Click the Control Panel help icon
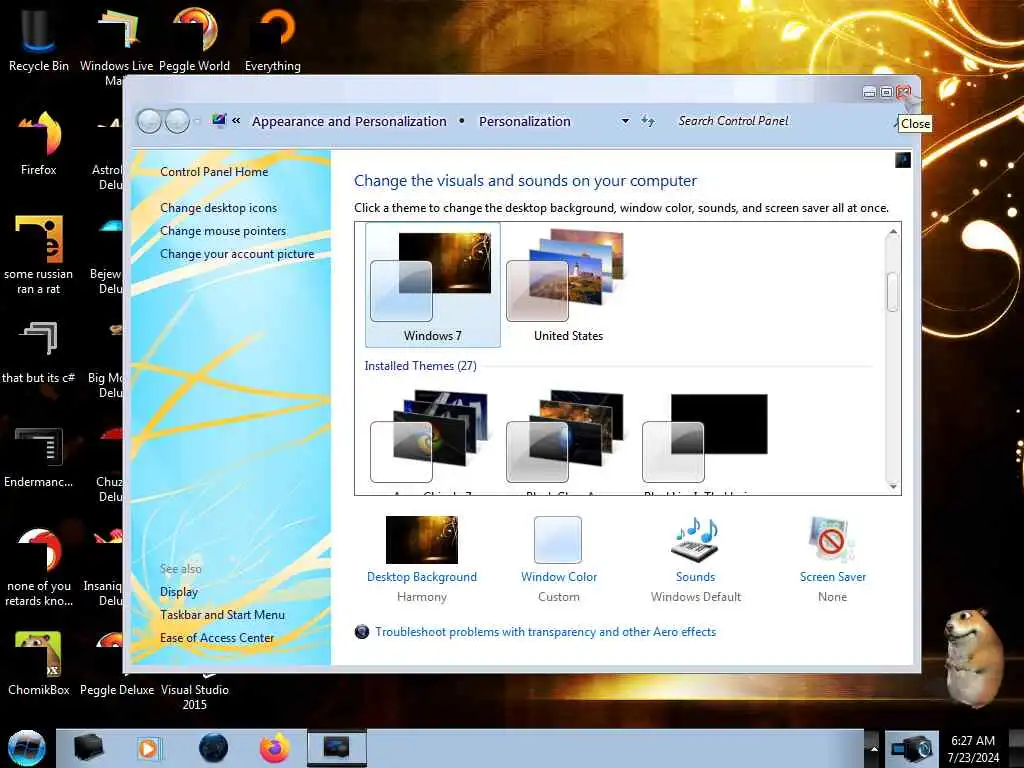This screenshot has height=768, width=1024. pyautogui.click(x=903, y=160)
